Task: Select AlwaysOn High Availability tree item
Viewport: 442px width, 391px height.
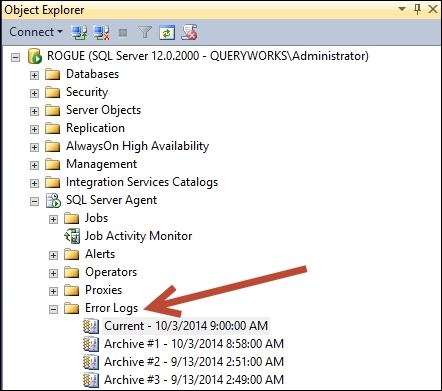Action: 137,146
